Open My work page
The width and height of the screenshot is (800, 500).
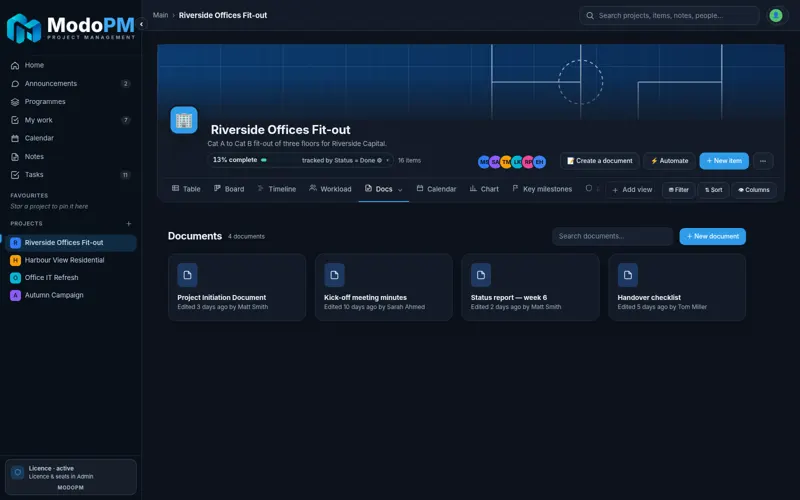pyautogui.click(x=70, y=120)
